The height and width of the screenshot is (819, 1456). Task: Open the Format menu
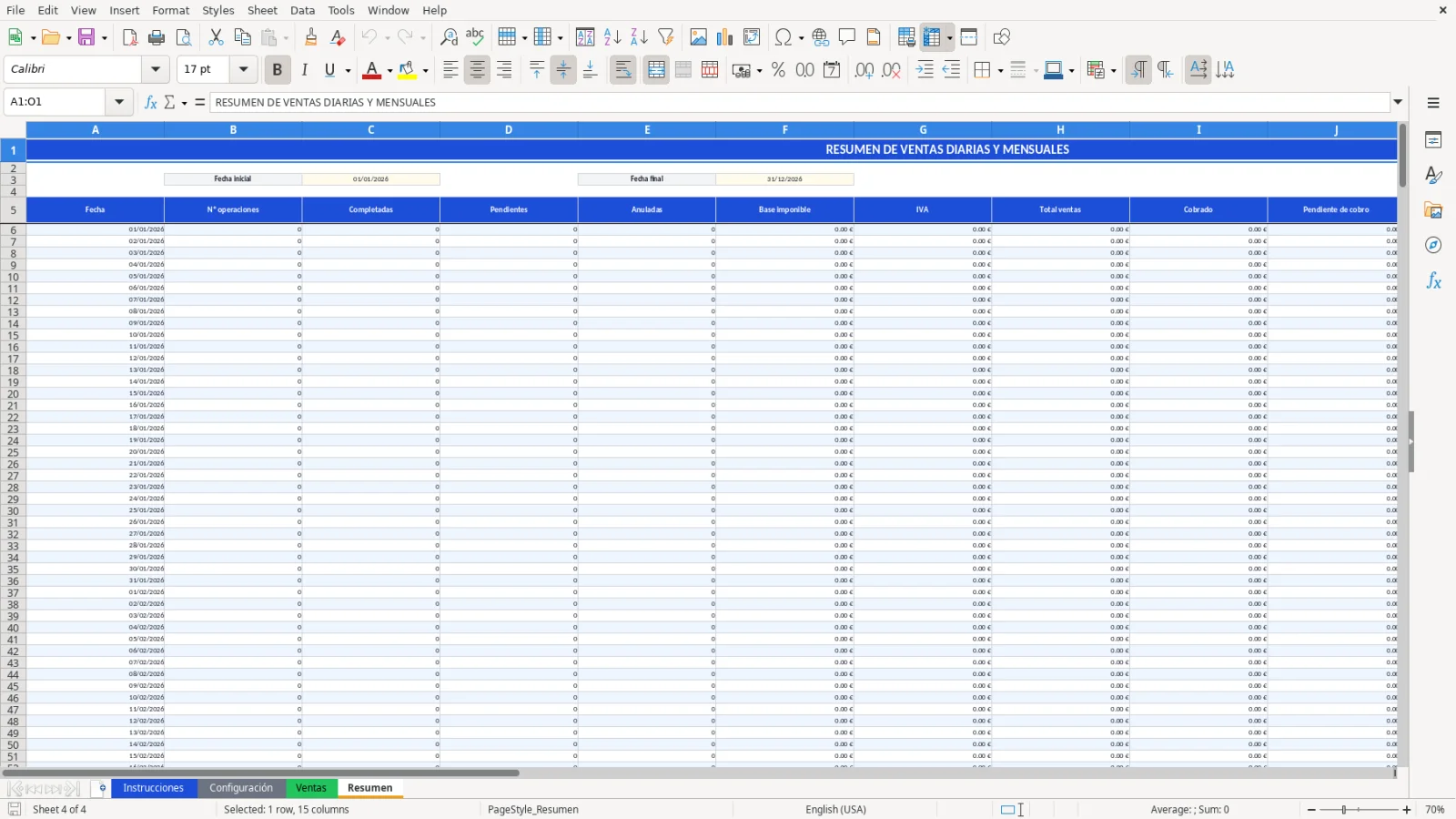tap(171, 10)
